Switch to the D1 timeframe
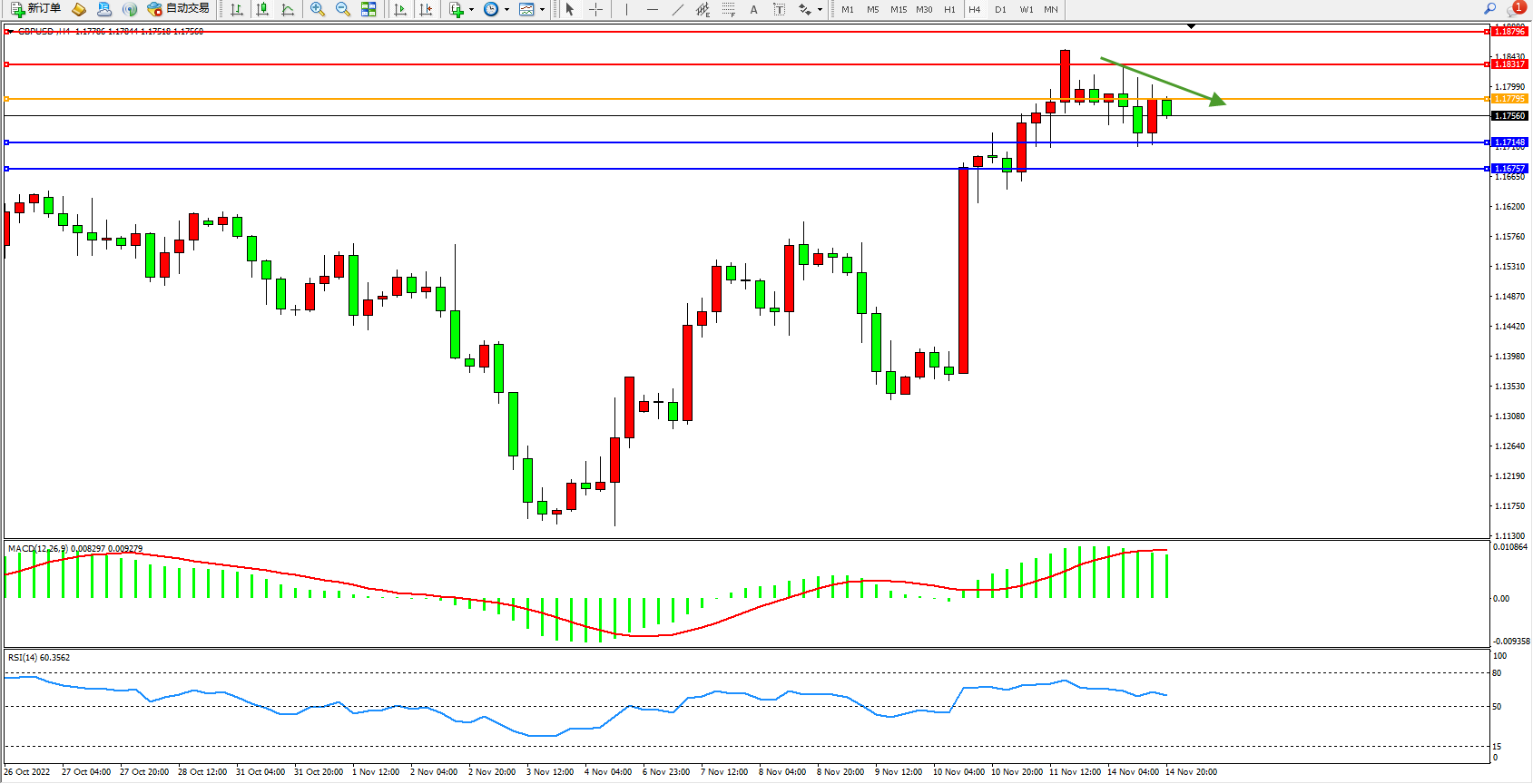 pos(1000,9)
